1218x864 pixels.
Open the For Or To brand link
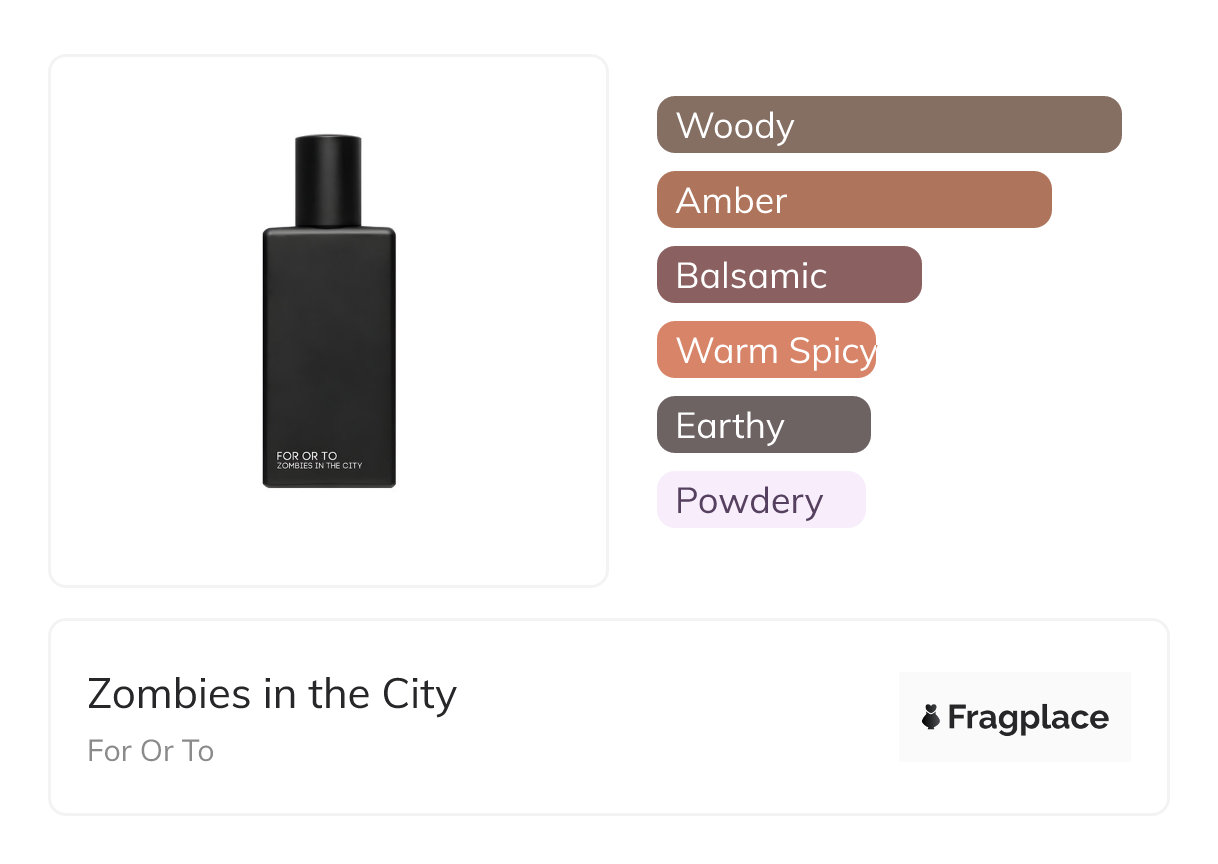point(151,751)
